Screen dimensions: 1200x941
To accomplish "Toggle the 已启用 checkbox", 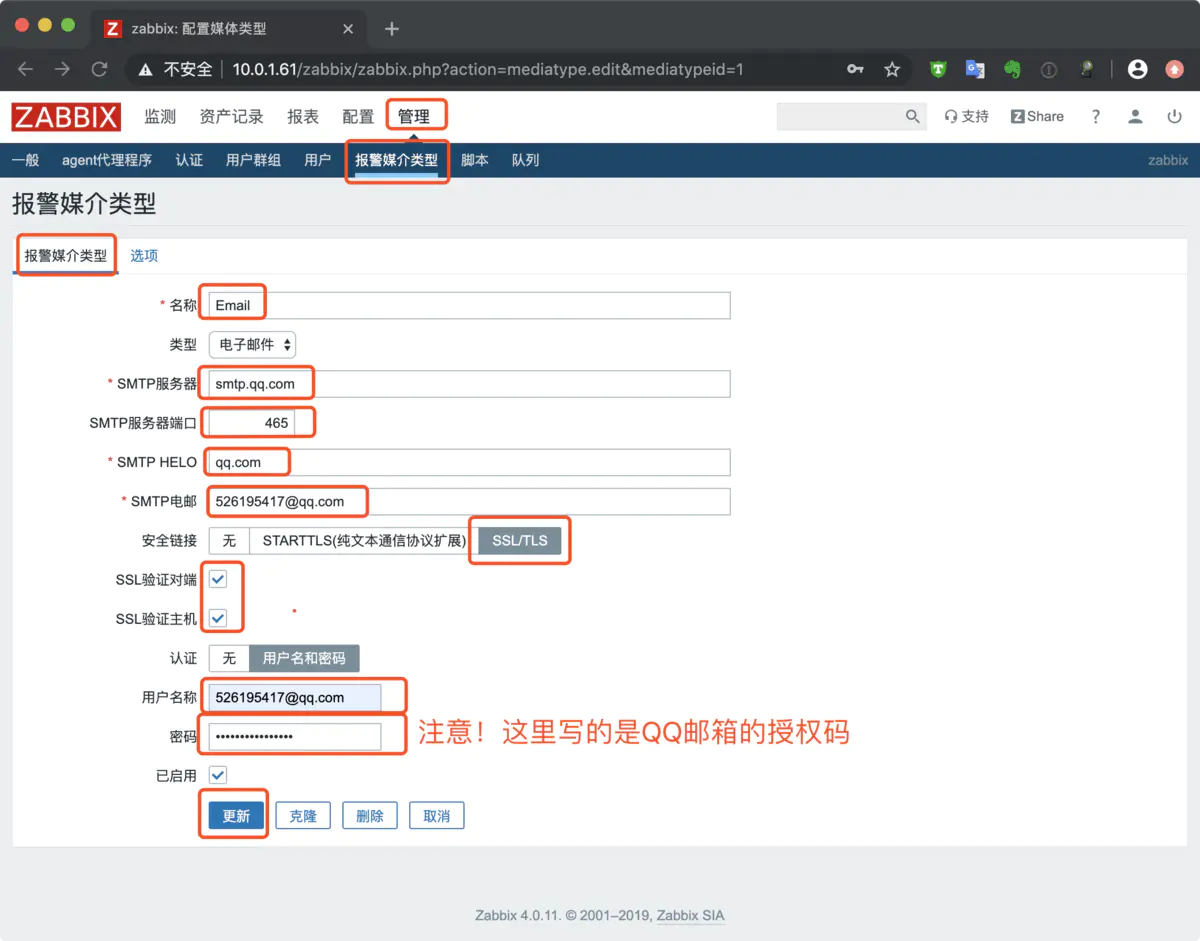I will (x=218, y=775).
